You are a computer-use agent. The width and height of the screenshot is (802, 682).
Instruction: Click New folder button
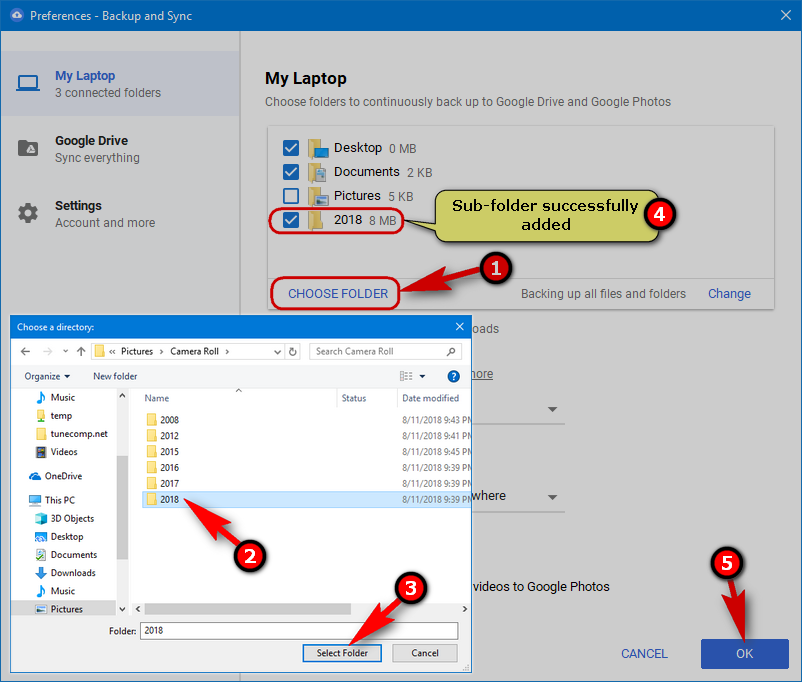point(115,376)
